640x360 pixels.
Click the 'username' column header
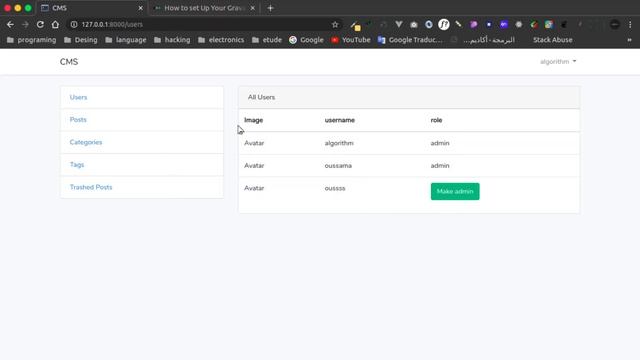340,120
